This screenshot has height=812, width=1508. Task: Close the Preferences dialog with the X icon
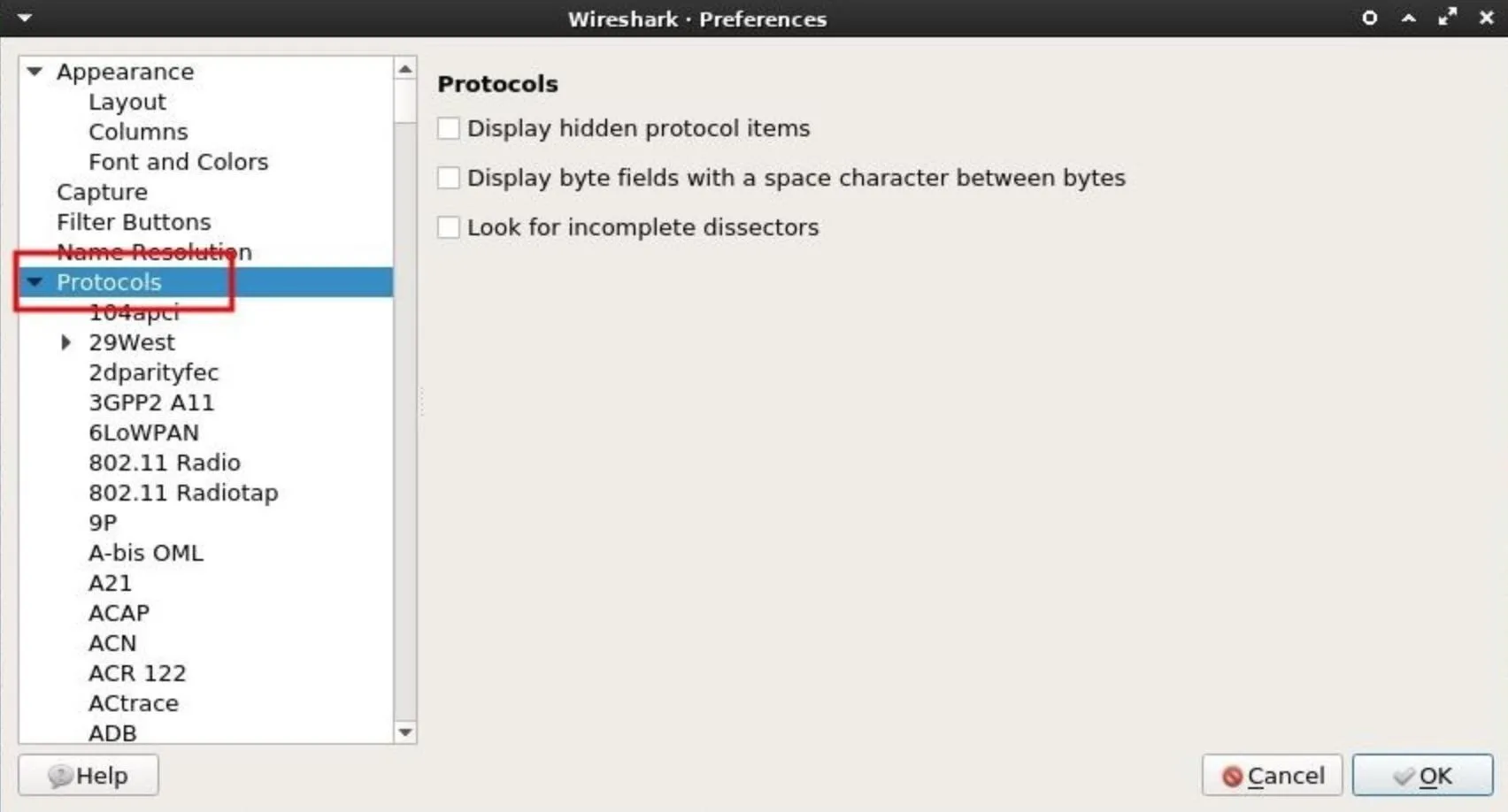click(x=1487, y=18)
